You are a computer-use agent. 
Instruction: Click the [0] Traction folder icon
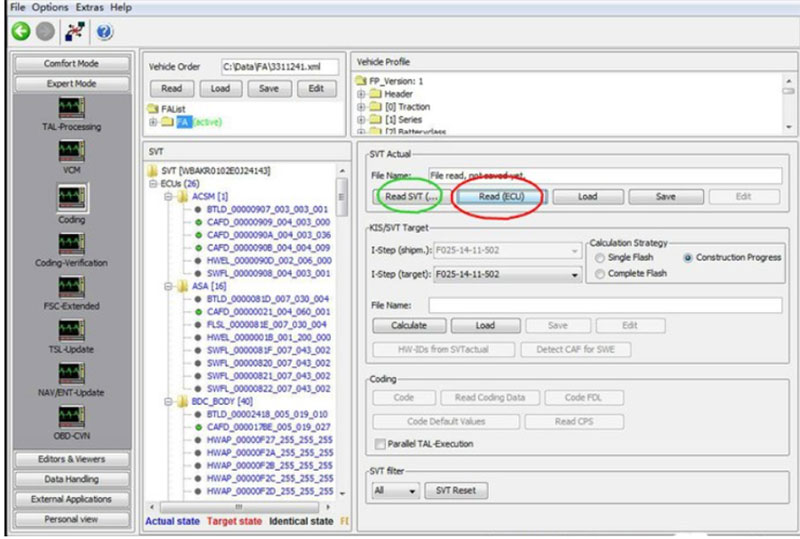pos(376,106)
